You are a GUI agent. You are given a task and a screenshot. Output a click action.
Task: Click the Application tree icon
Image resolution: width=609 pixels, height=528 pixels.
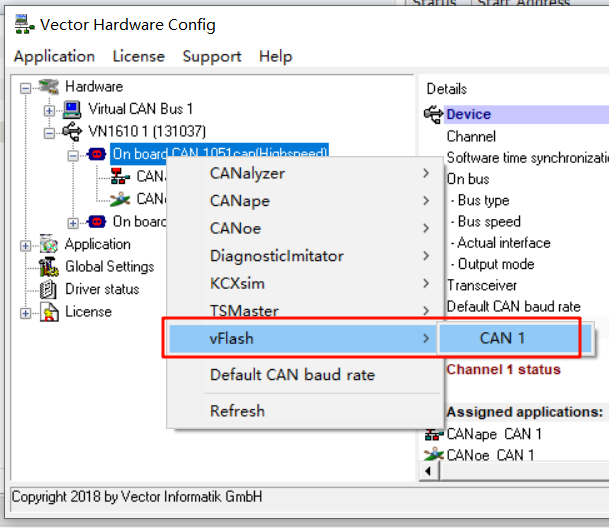tap(49, 244)
